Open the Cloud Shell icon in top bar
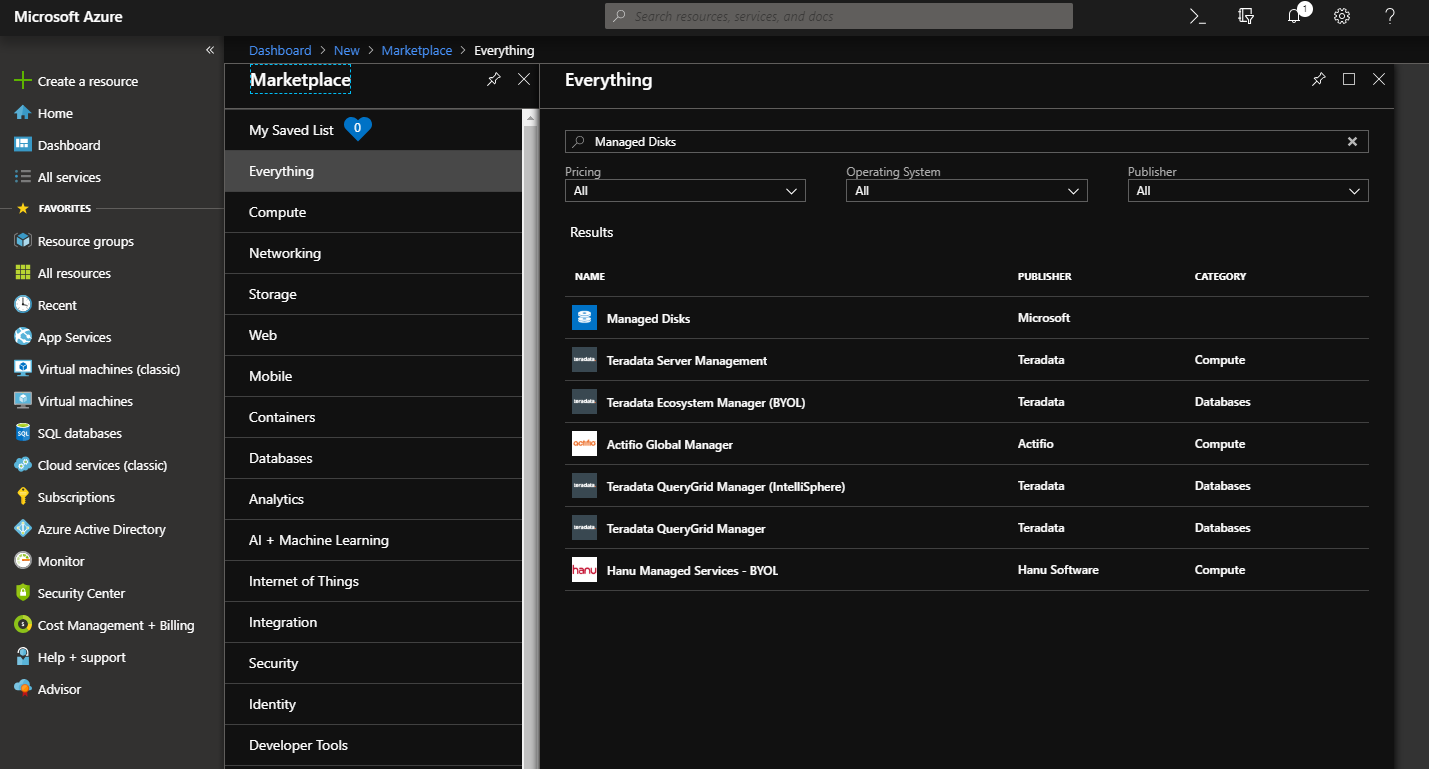Viewport: 1429px width, 769px height. (x=1197, y=16)
